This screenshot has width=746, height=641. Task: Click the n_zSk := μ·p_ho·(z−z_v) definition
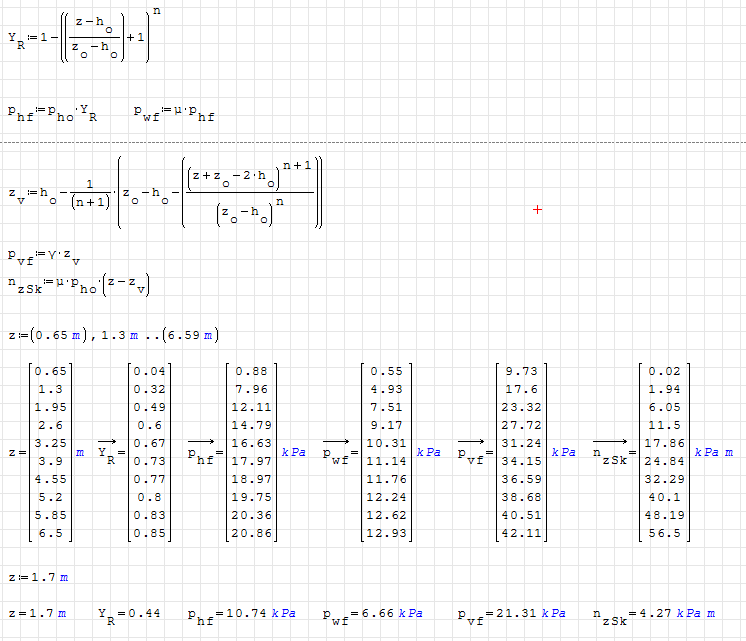(79, 285)
